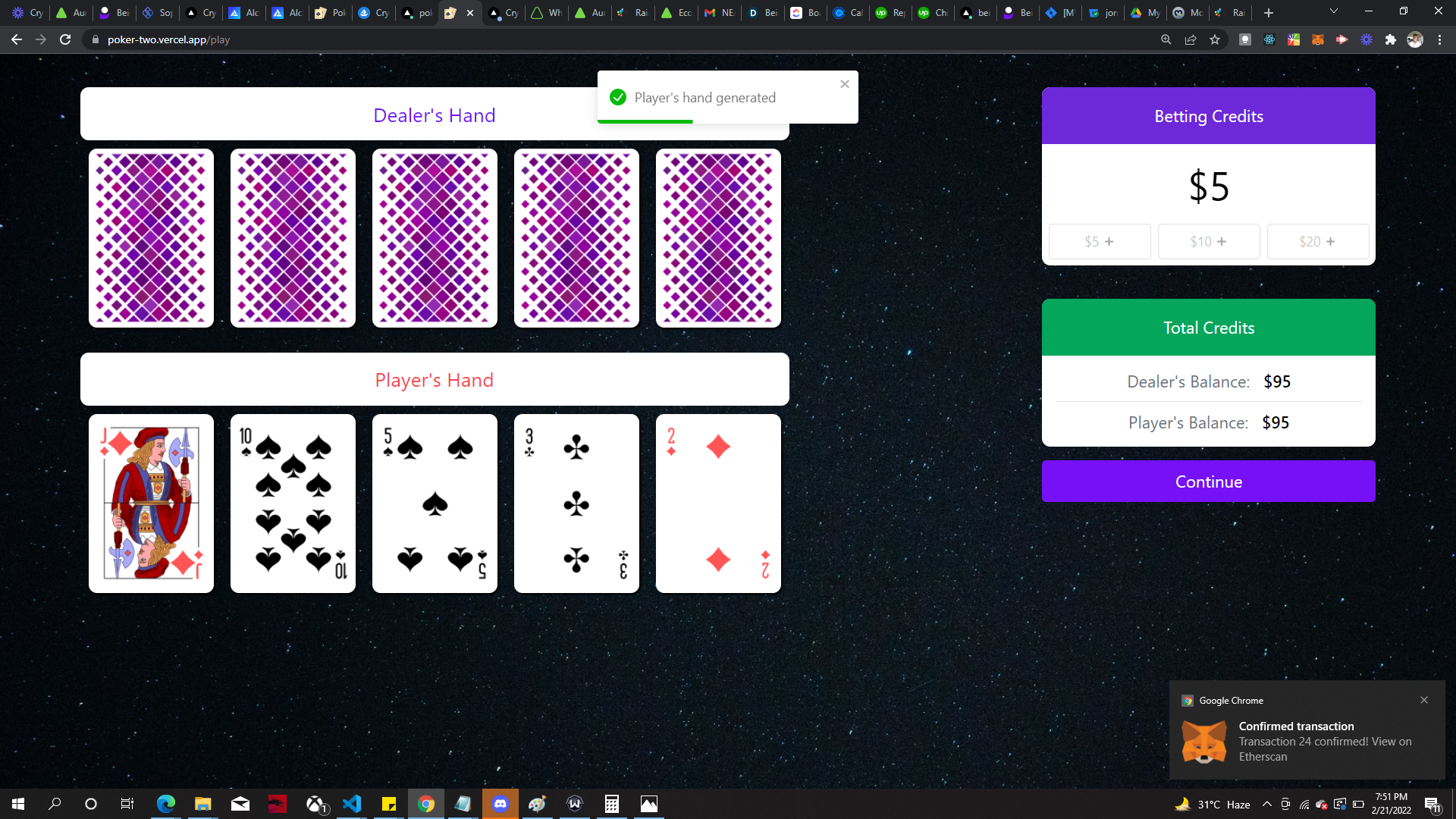
Task: Add $20 to the bet
Action: pos(1317,241)
